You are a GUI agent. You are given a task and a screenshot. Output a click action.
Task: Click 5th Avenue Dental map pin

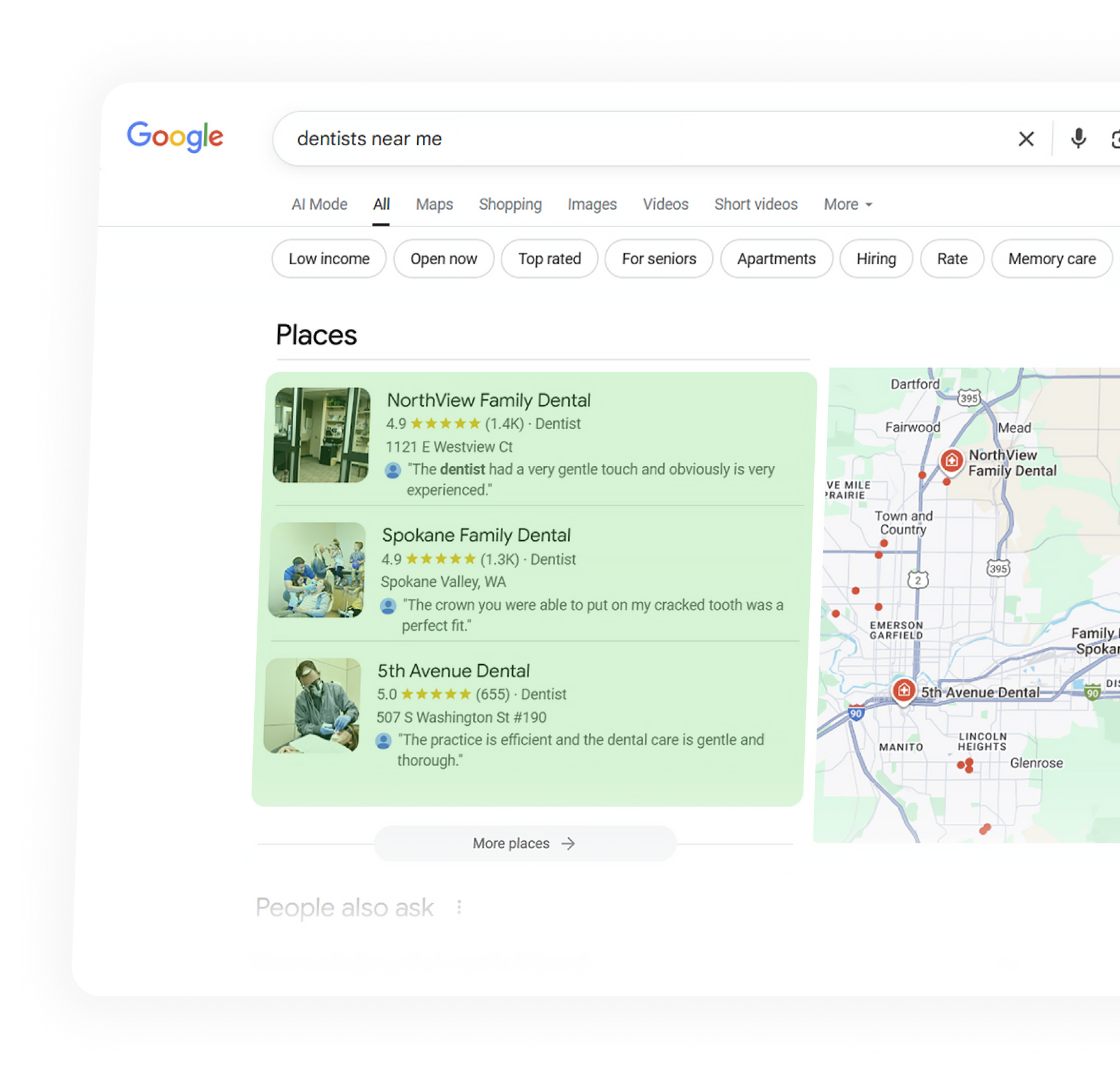[x=904, y=691]
